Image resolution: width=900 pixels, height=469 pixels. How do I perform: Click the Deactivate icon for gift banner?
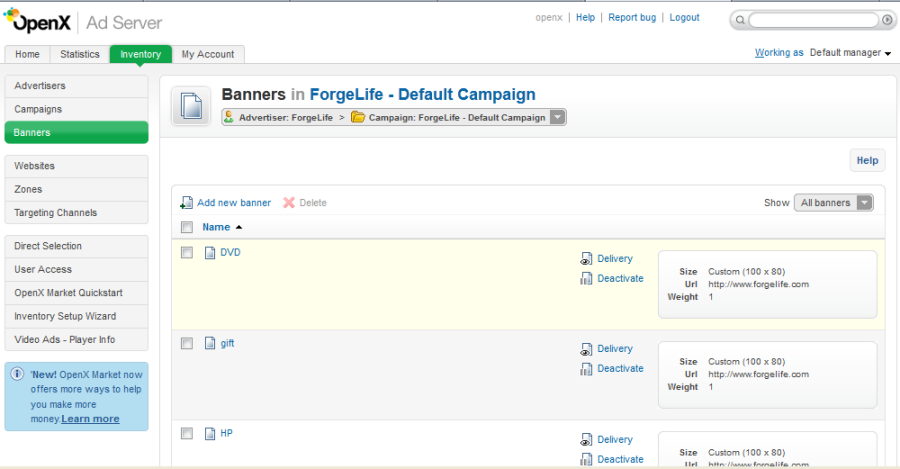(x=585, y=369)
